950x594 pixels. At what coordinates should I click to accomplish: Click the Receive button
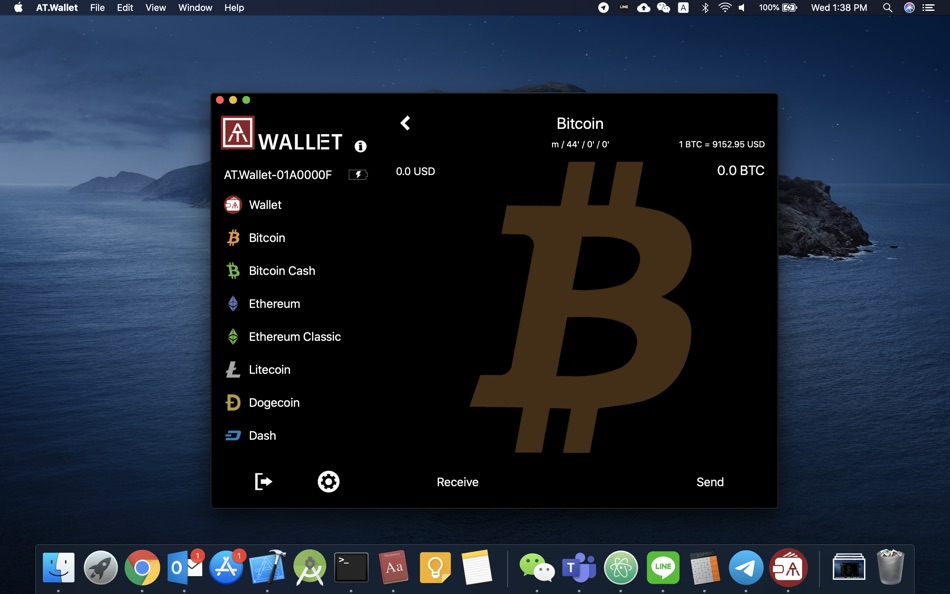pyautogui.click(x=457, y=482)
